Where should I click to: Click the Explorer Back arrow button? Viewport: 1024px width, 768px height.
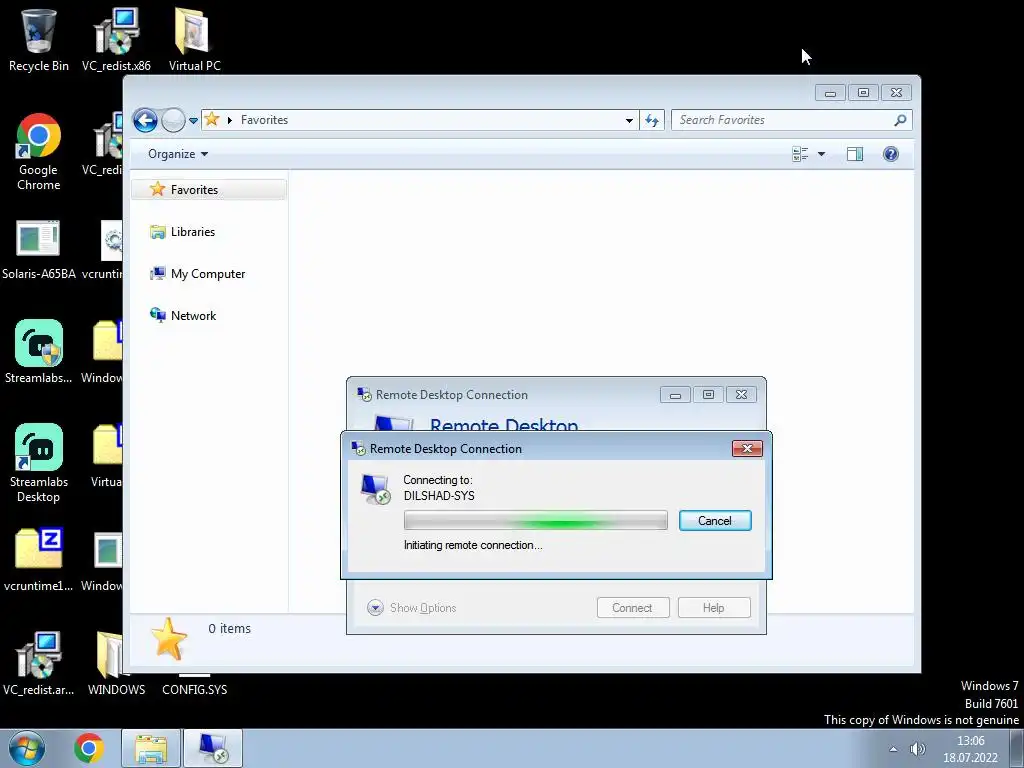pos(145,120)
